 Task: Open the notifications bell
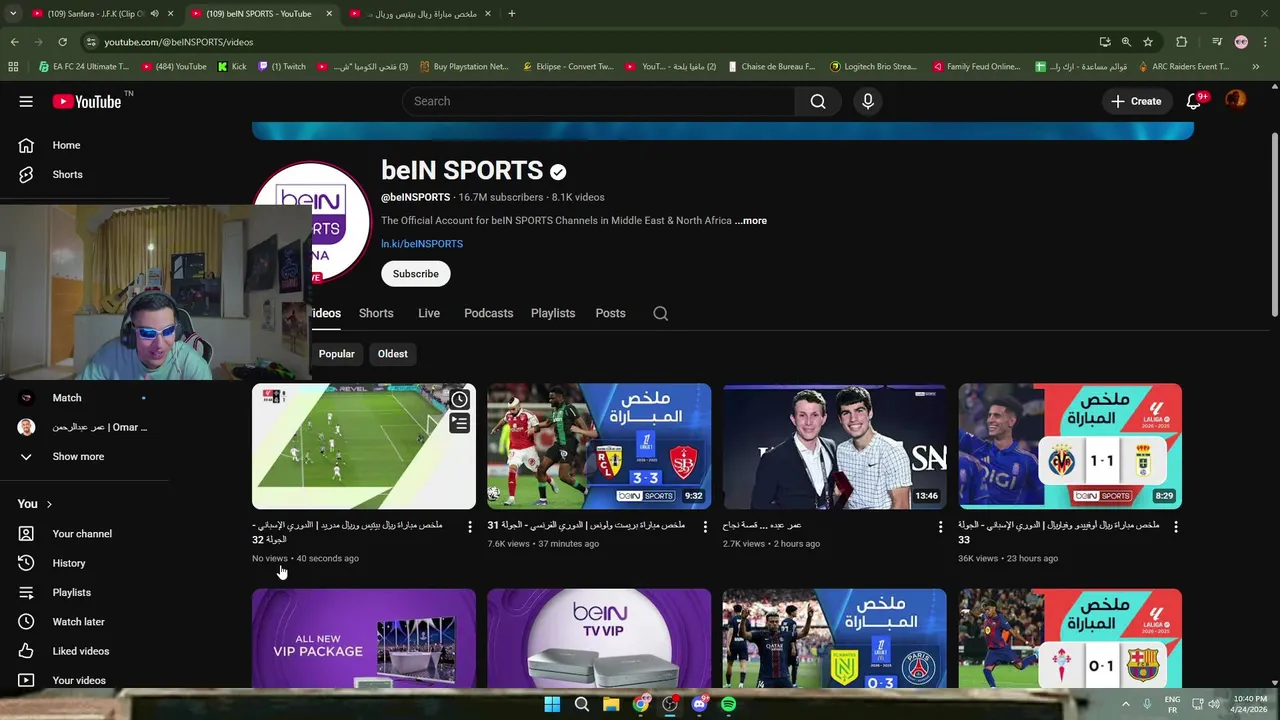pos(1194,101)
